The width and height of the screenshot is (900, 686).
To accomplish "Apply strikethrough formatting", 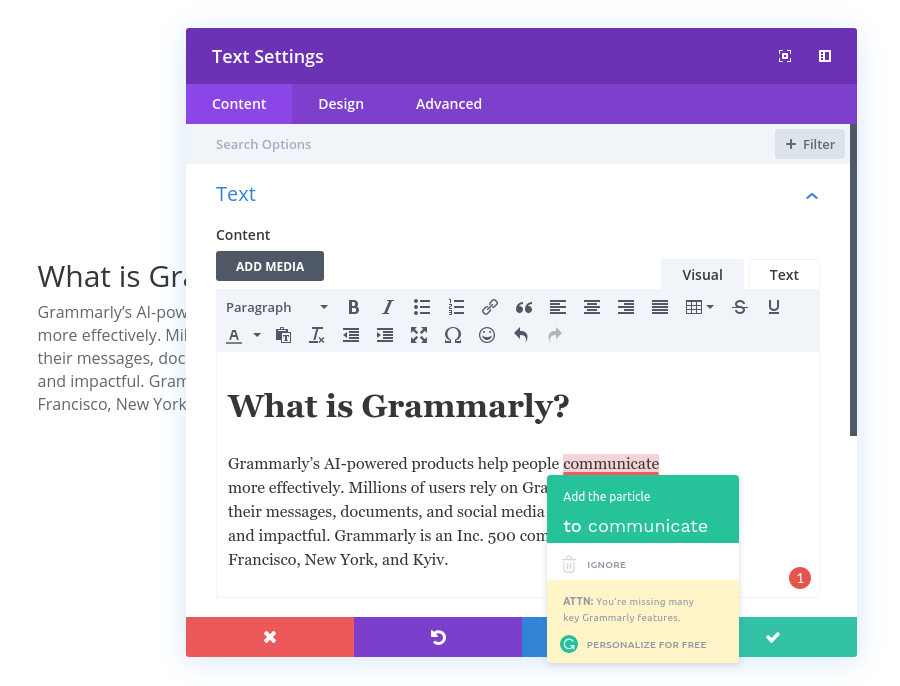I will 740,307.
